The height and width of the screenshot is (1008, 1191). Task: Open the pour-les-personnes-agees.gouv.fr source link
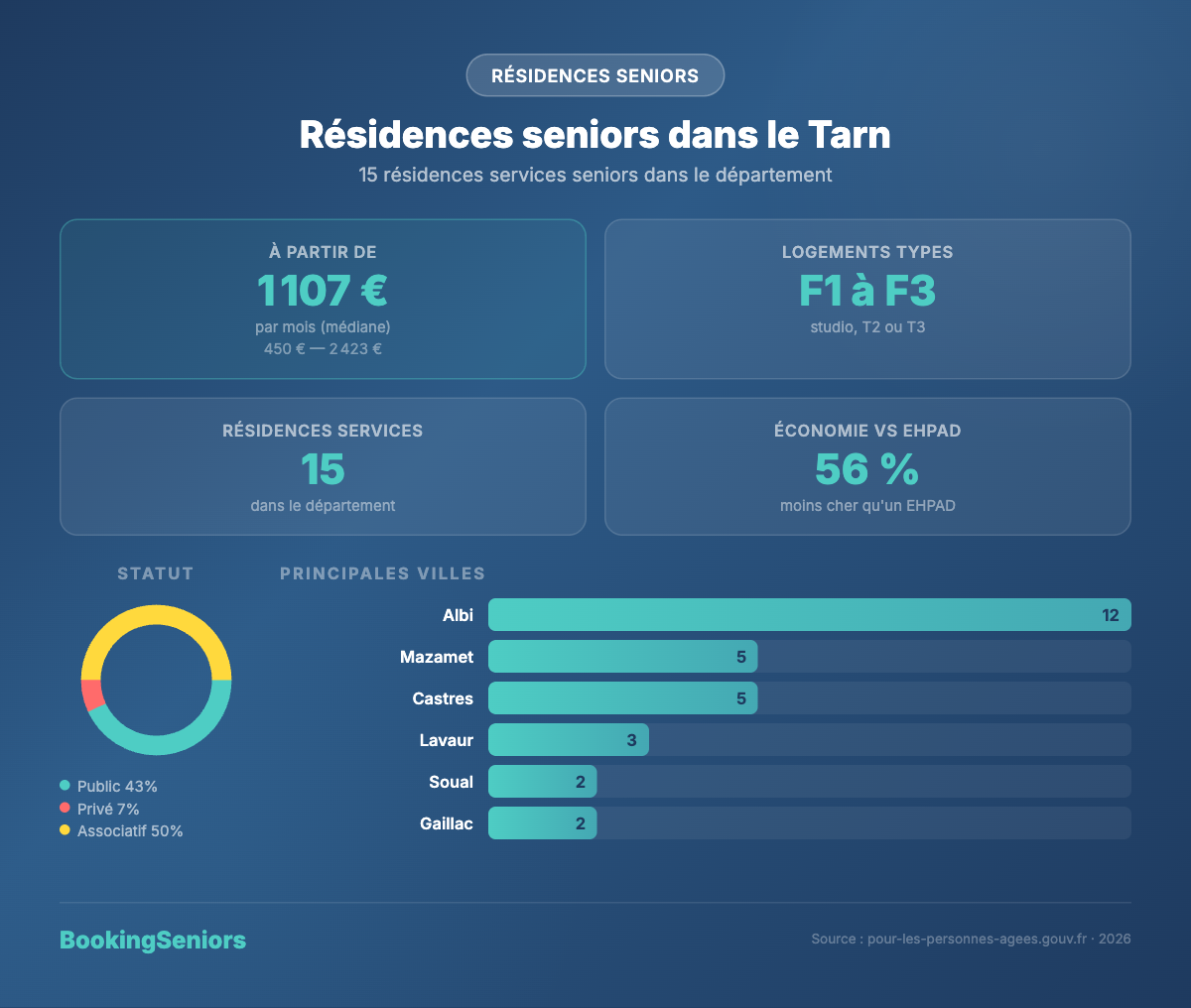[x=975, y=938]
